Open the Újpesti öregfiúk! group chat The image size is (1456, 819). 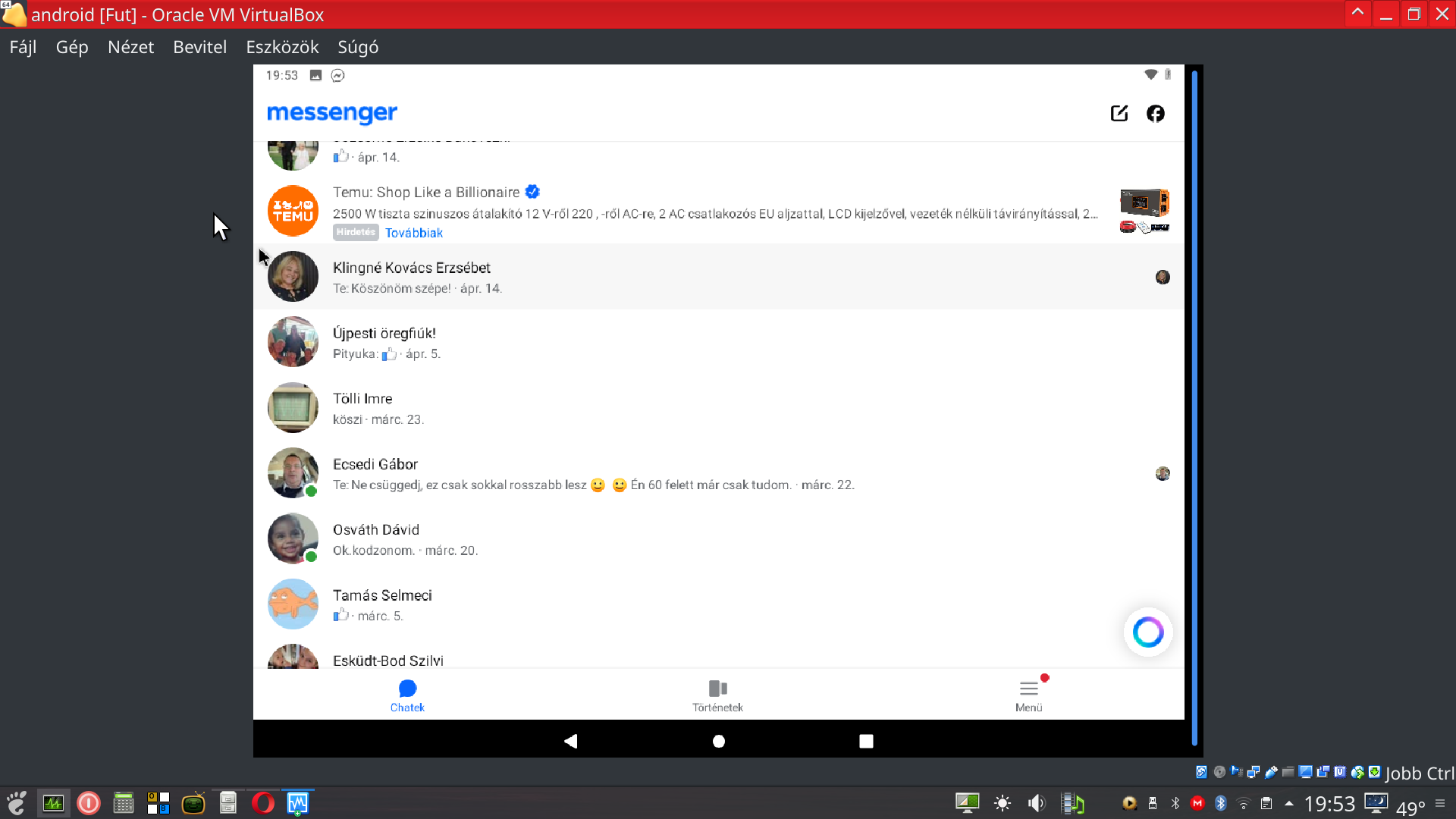click(718, 342)
